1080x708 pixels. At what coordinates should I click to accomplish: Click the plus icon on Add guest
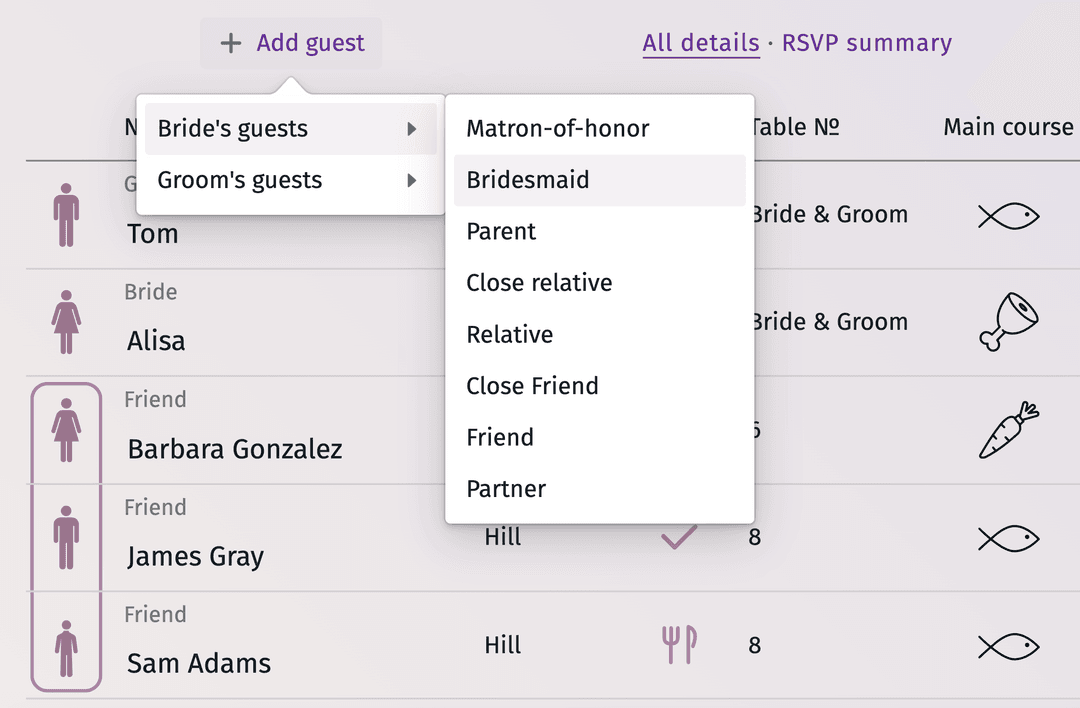click(231, 43)
